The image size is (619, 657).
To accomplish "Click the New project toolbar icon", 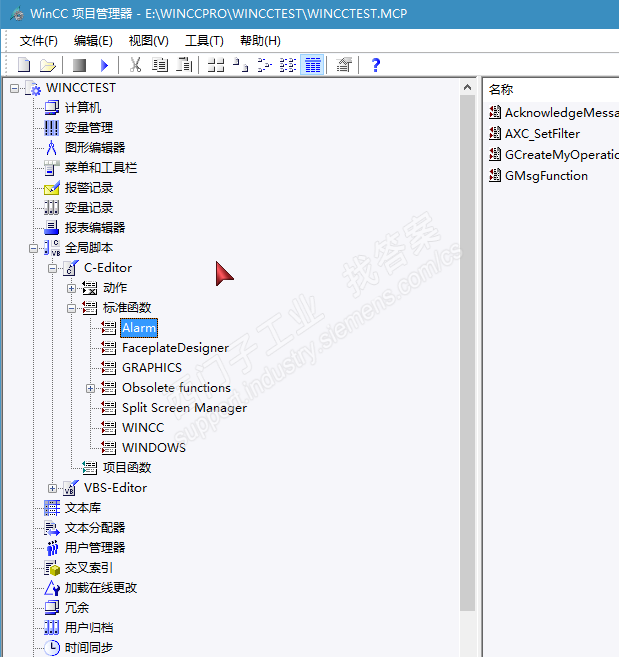I will [x=24, y=65].
